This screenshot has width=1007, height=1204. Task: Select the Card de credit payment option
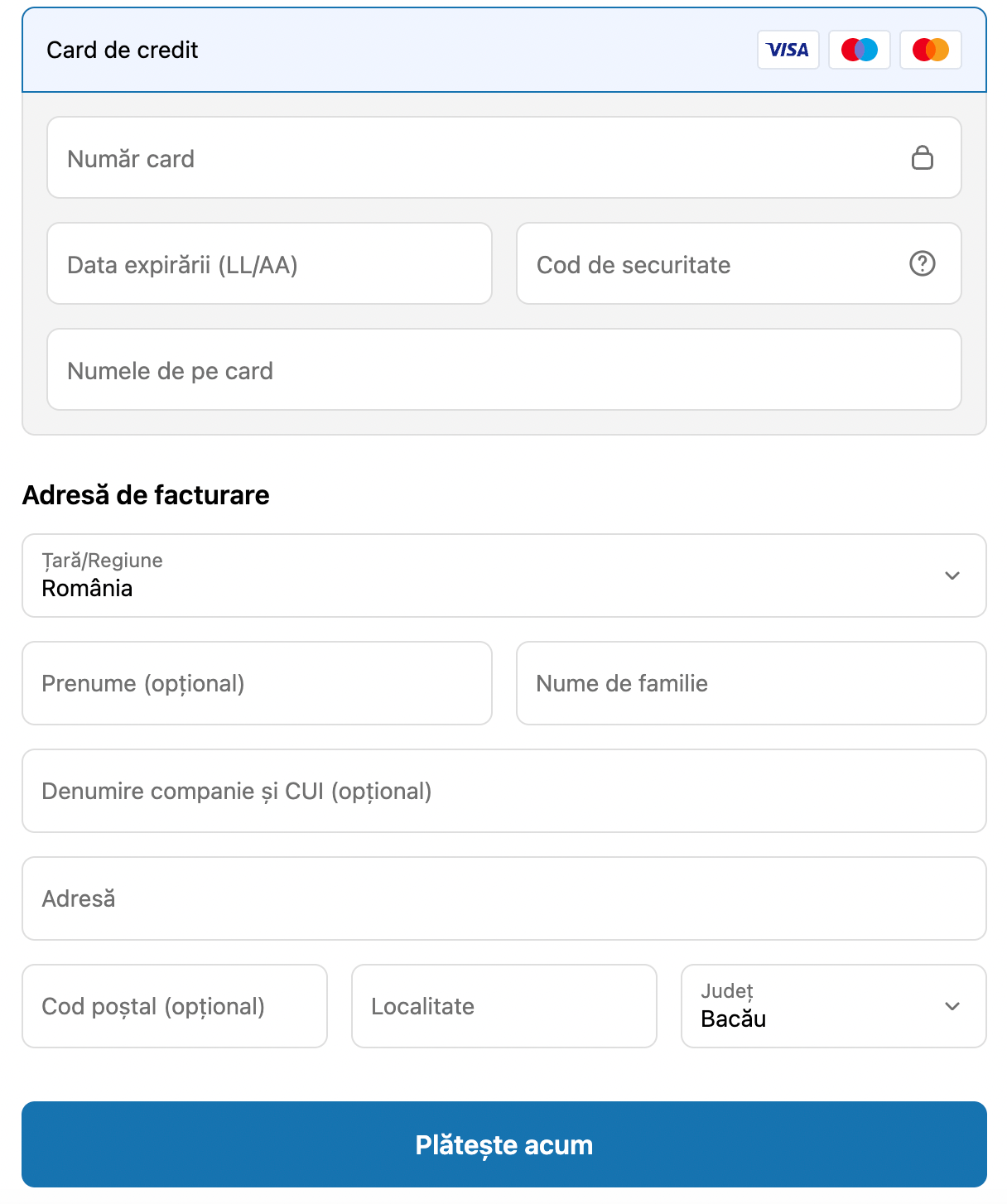tap(503, 50)
